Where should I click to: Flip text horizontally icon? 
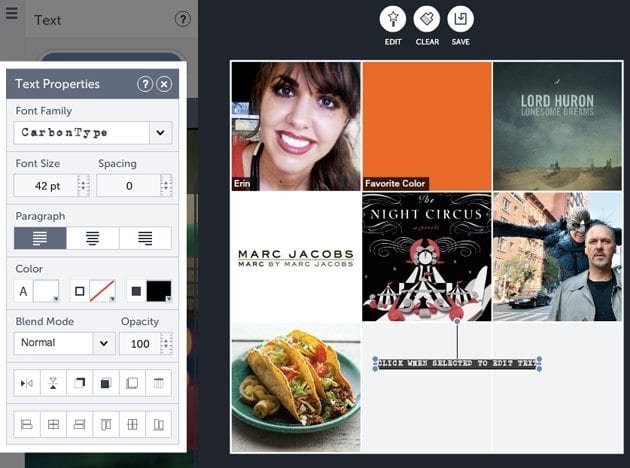coord(27,383)
